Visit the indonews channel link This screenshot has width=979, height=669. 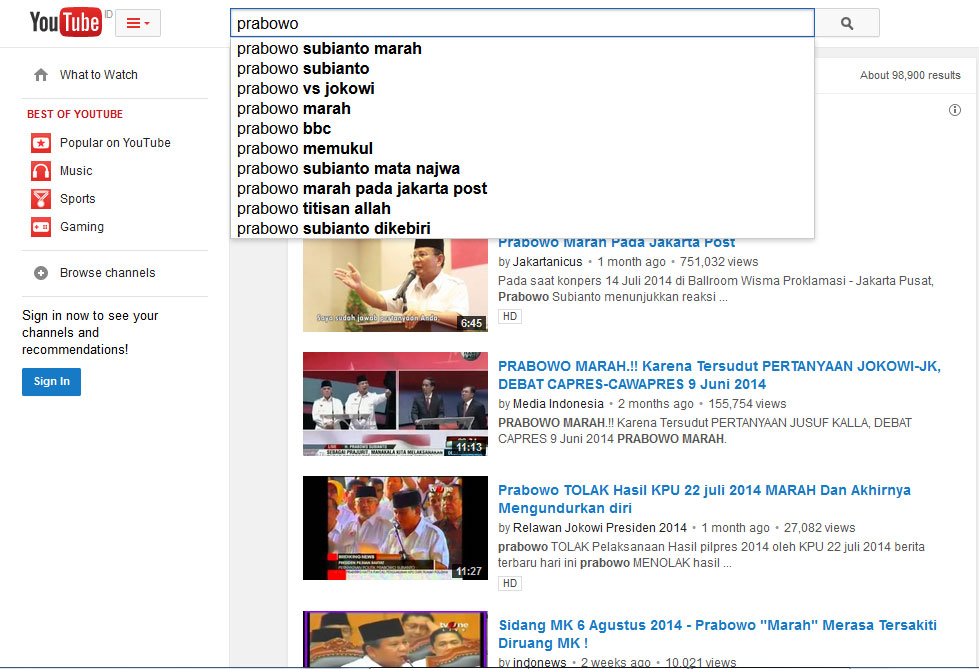coord(539,662)
